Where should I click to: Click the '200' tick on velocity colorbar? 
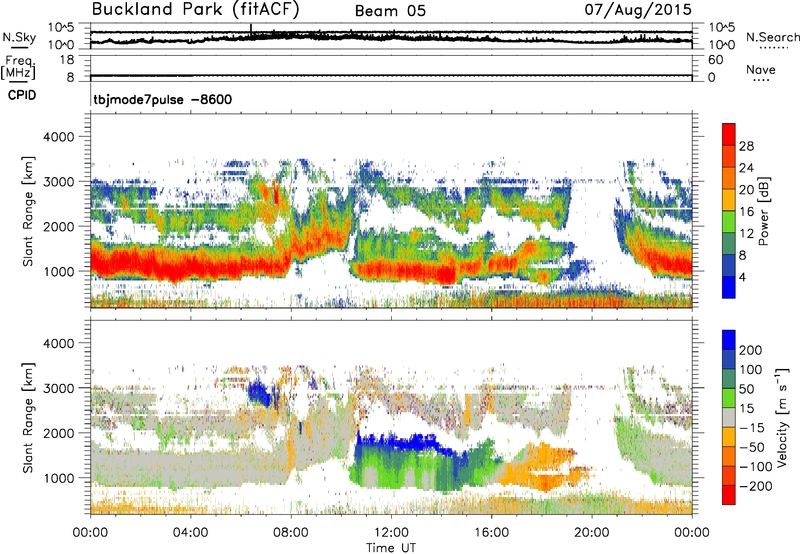(x=751, y=350)
